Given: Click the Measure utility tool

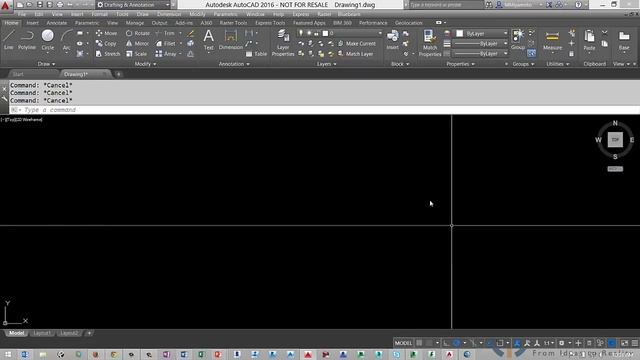Looking at the screenshot, I should 552,41.
